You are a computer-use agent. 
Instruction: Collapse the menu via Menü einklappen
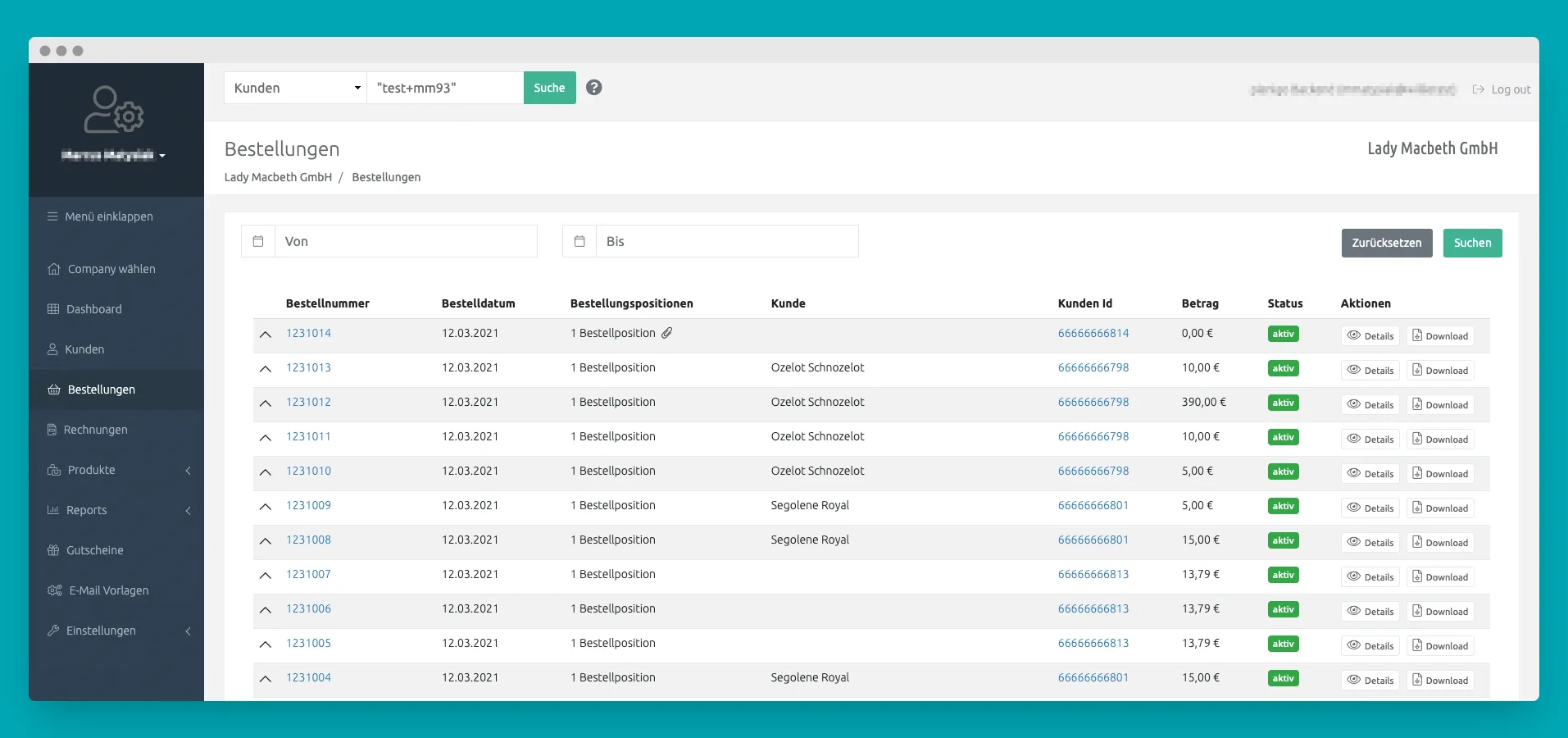[x=100, y=216]
